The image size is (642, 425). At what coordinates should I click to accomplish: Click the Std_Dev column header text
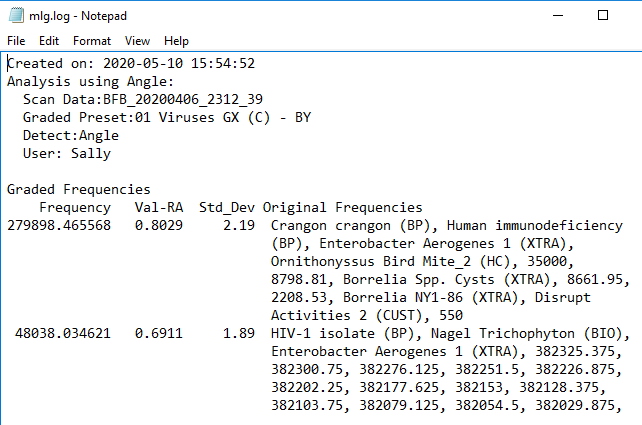(226, 207)
